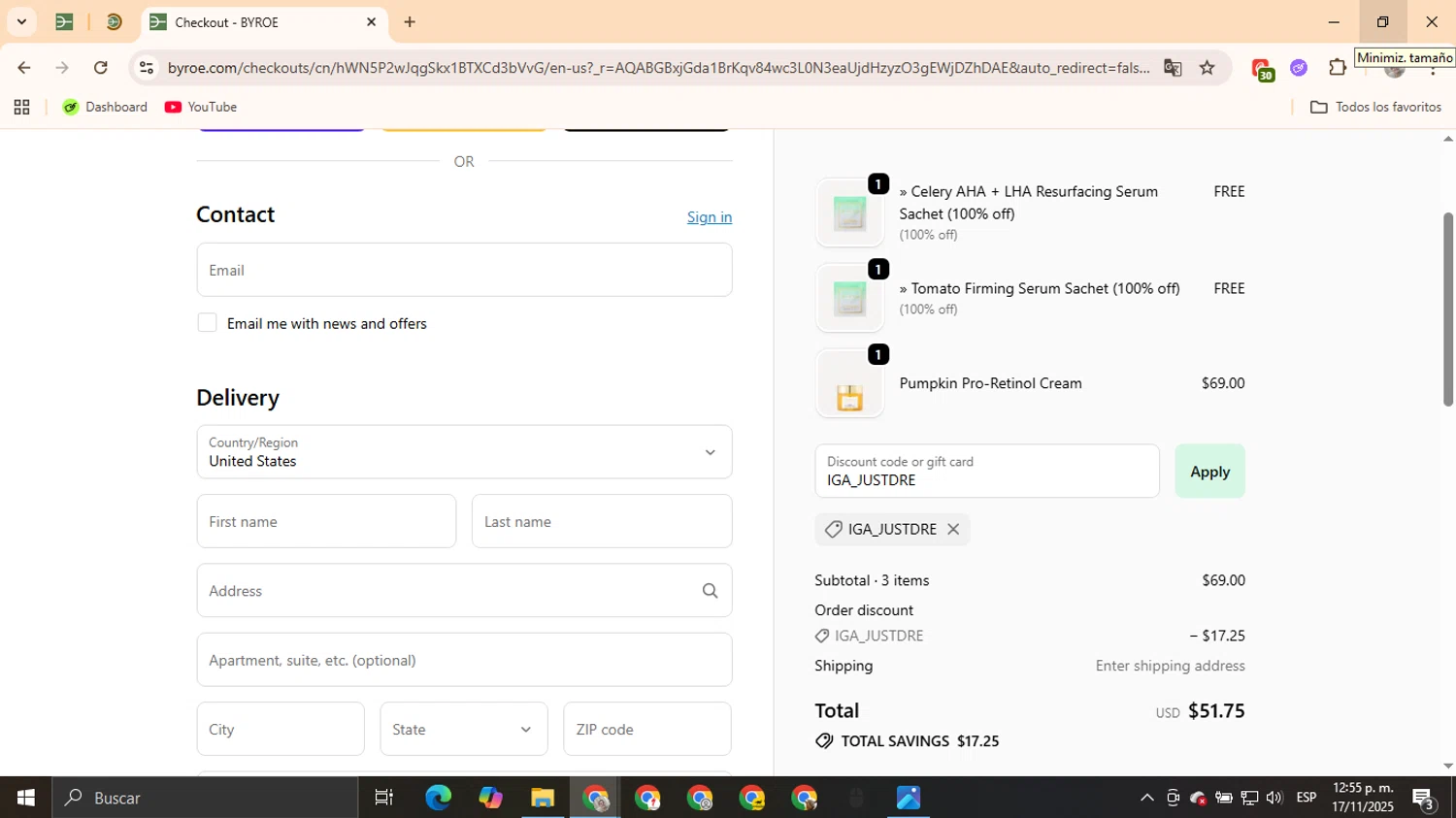Viewport: 1456px width, 818px height.
Task: Click TOTAL SAVINGS $17.25 text
Action: [x=919, y=740]
